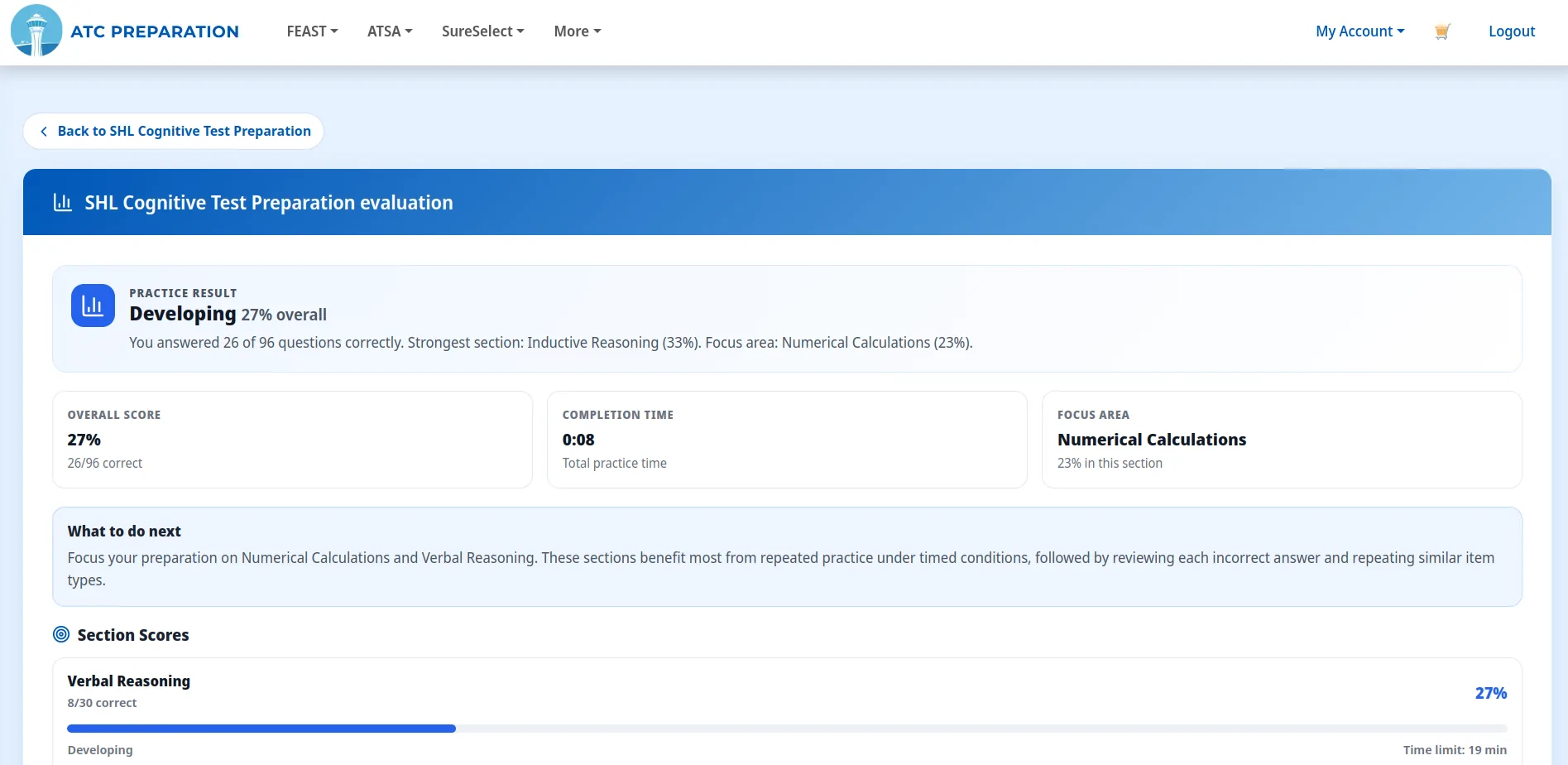Click the '23% in this section' text
This screenshot has width=1568, height=765.
(x=1110, y=464)
